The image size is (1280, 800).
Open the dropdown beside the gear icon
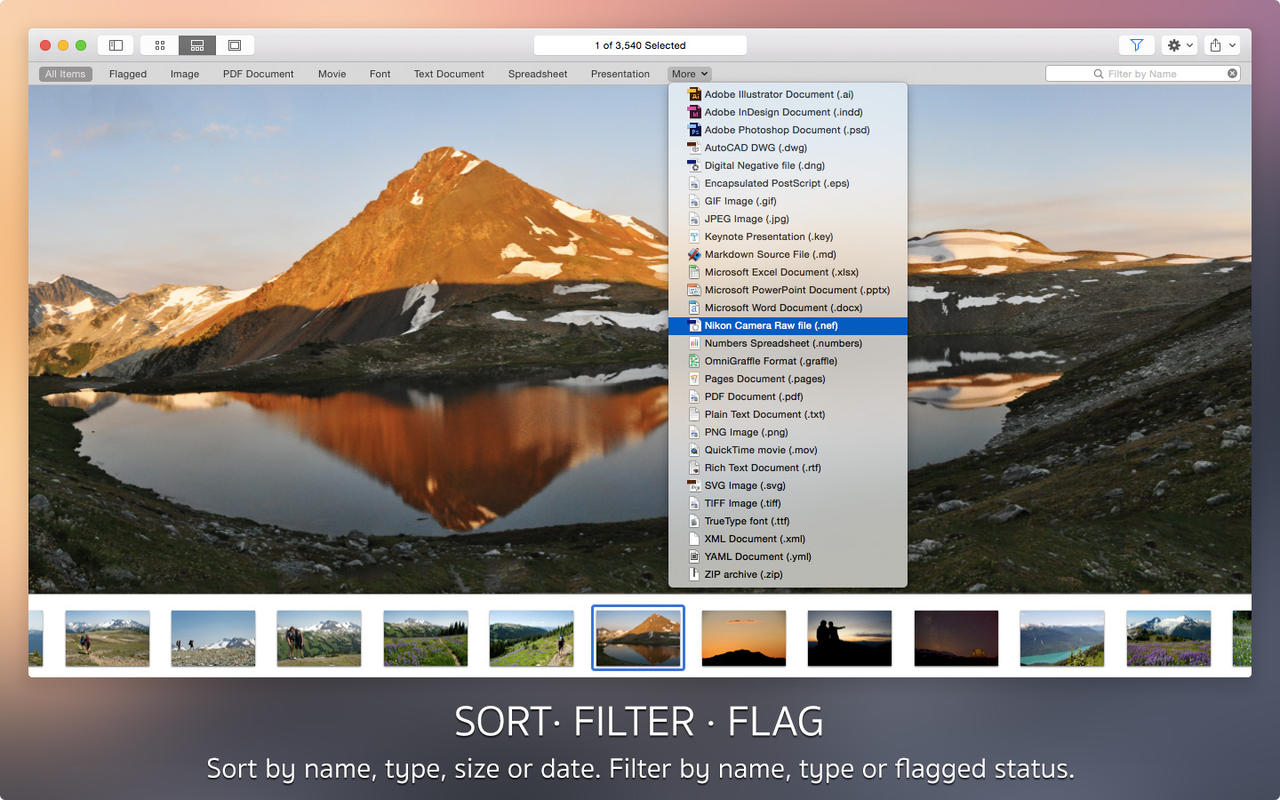coord(1188,44)
